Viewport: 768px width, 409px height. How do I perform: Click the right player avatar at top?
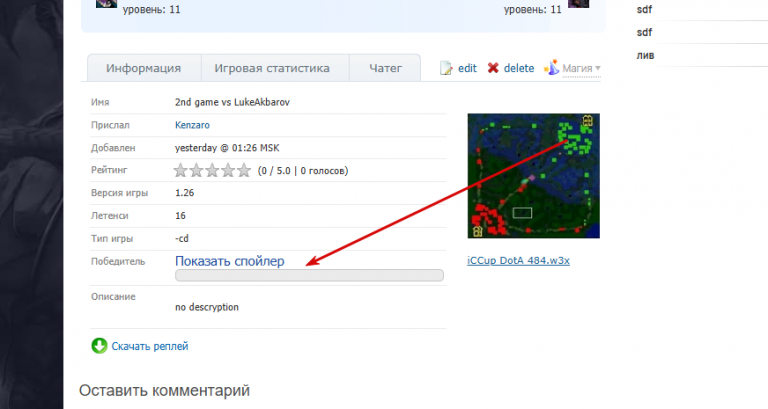tap(578, 3)
